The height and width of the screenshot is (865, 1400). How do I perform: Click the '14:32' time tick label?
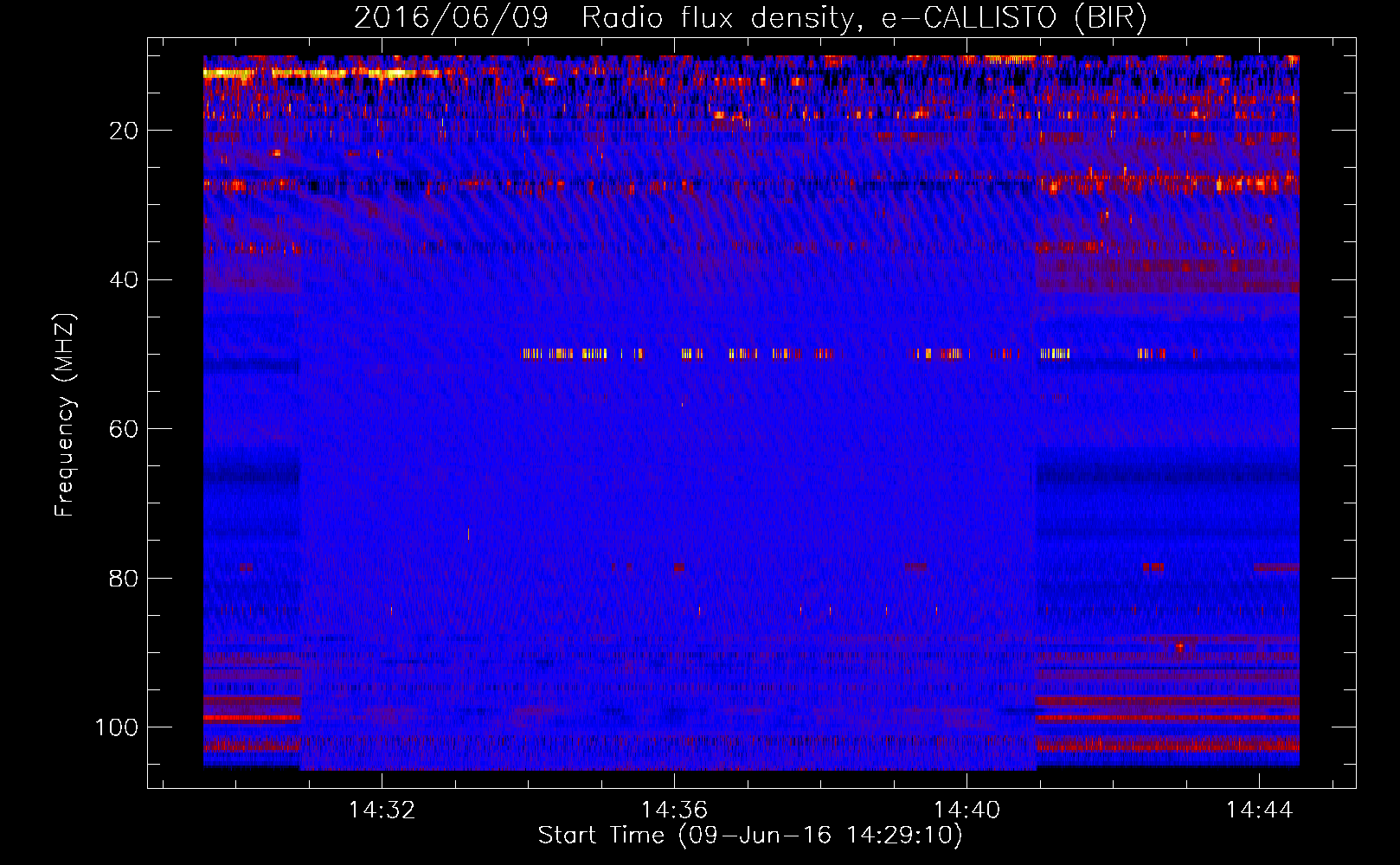tap(382, 811)
